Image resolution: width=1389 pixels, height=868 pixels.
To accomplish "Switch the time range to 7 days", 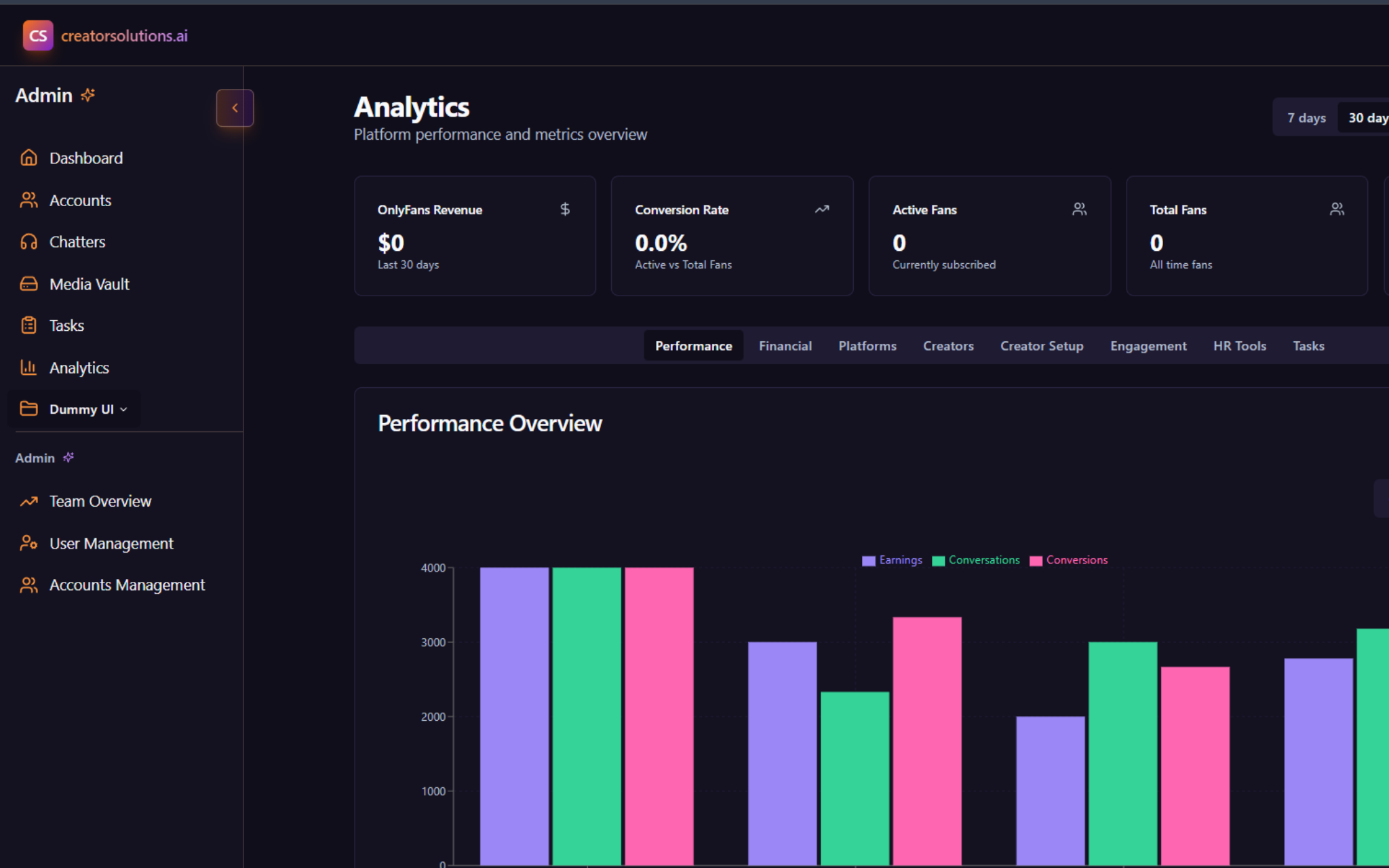I will 1306,117.
